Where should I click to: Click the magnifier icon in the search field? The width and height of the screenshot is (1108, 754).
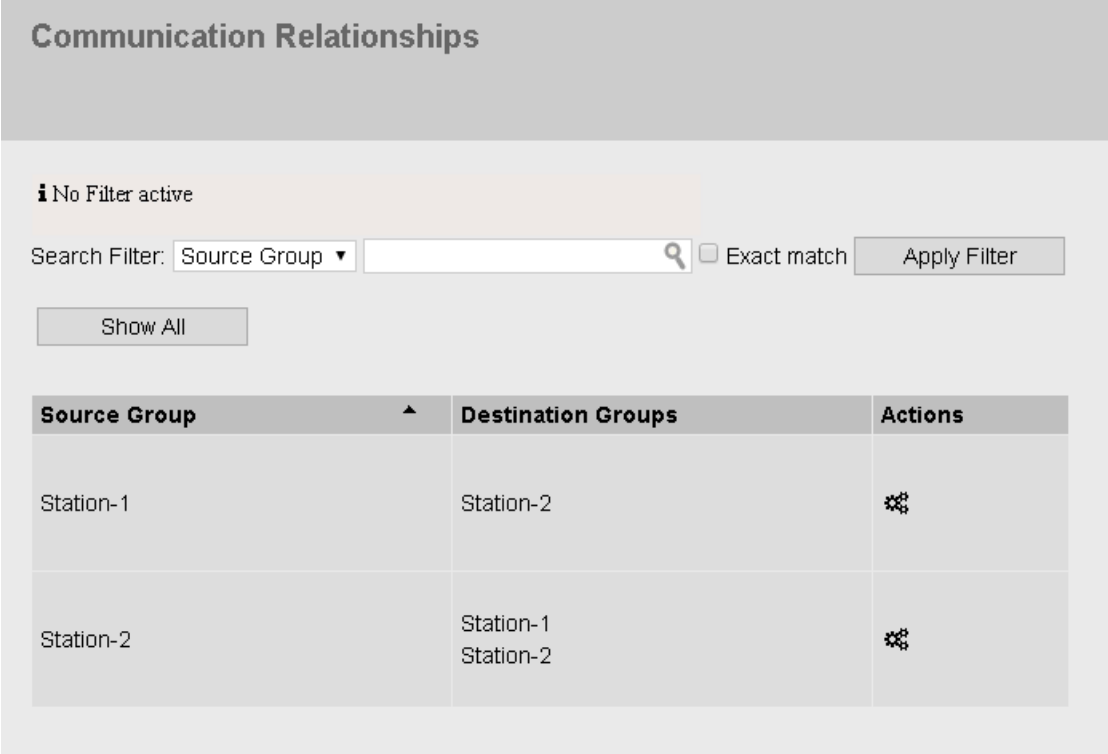pos(677,256)
